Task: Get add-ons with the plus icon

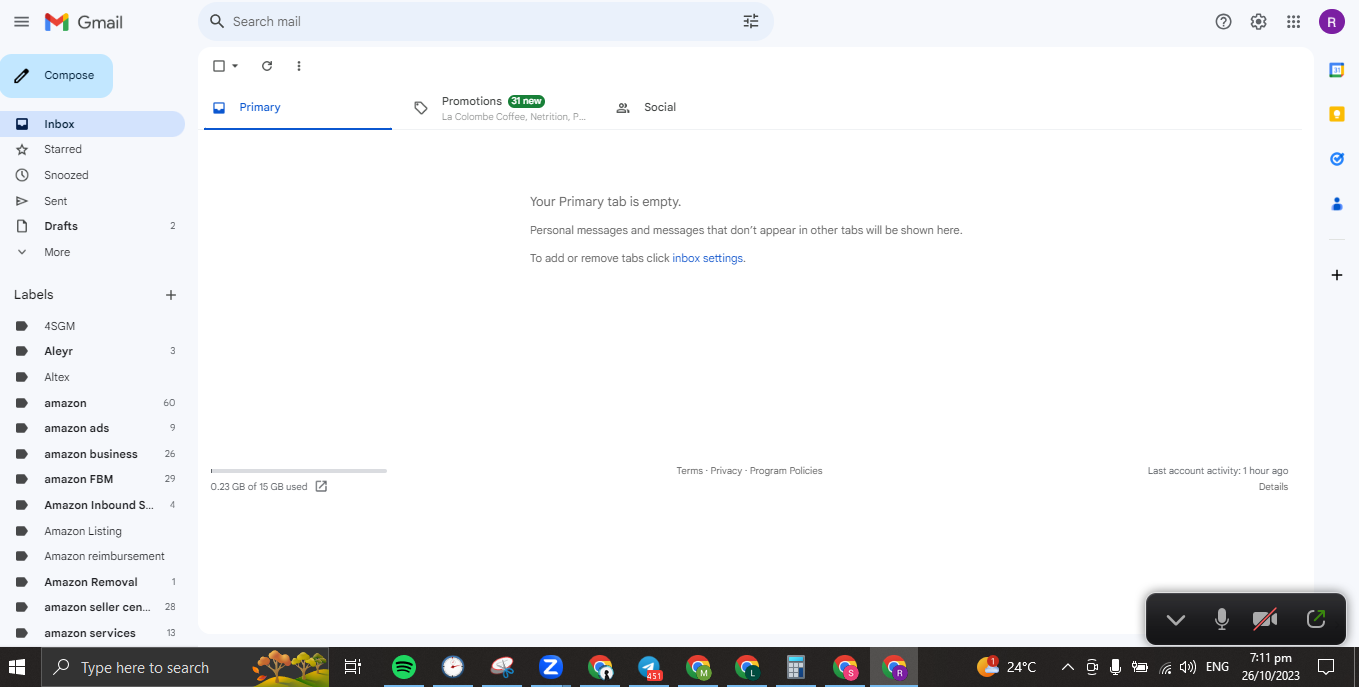Action: click(1336, 275)
